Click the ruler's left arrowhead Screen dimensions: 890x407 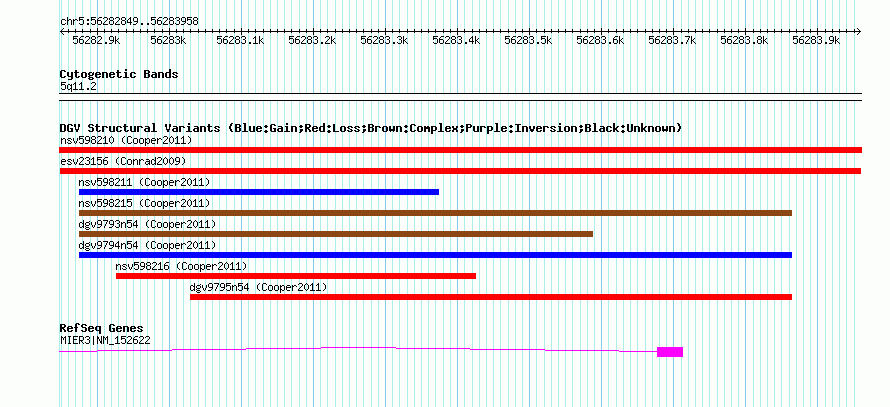(62, 32)
